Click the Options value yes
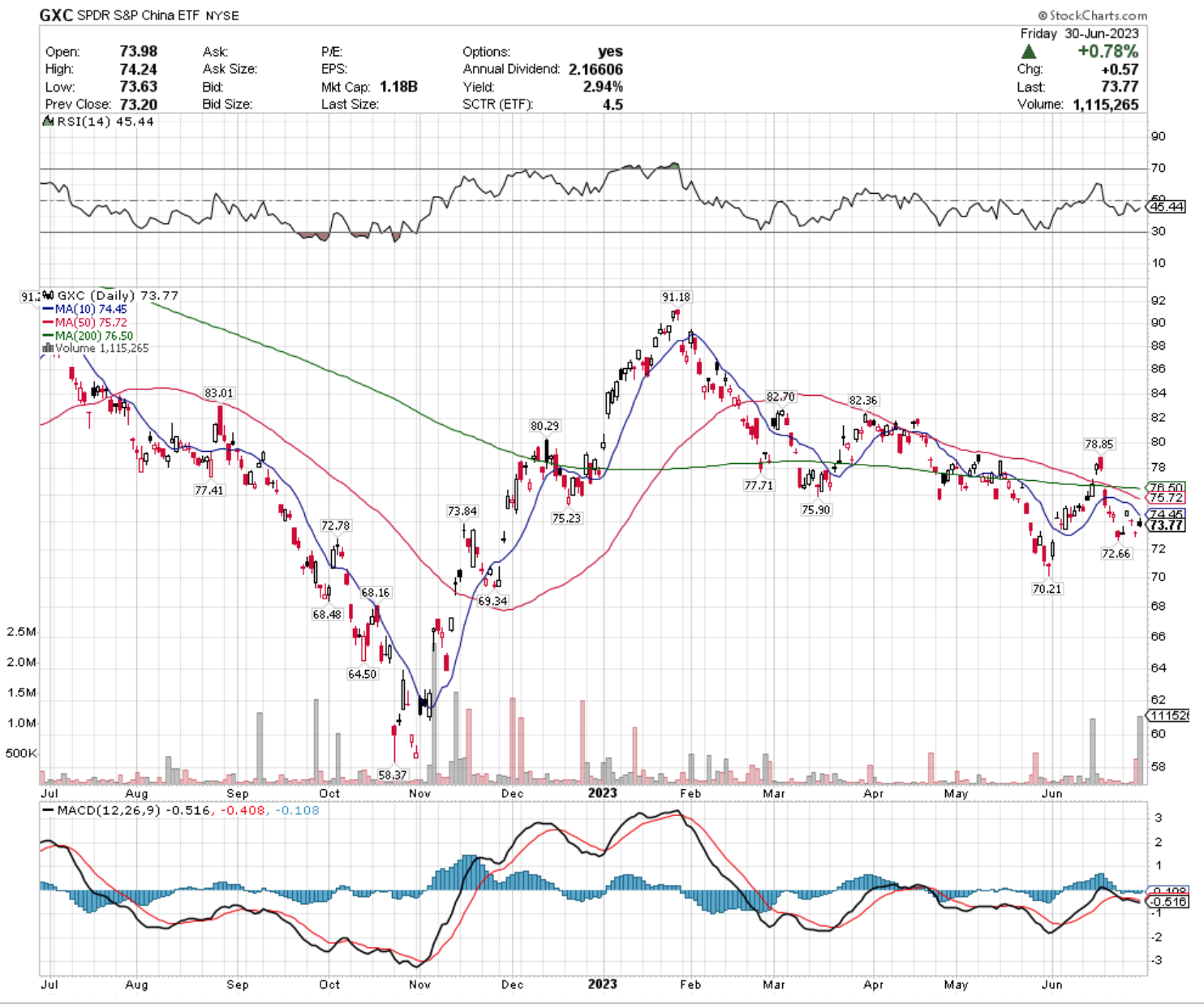Viewport: 1204px width, 1004px height. [610, 51]
